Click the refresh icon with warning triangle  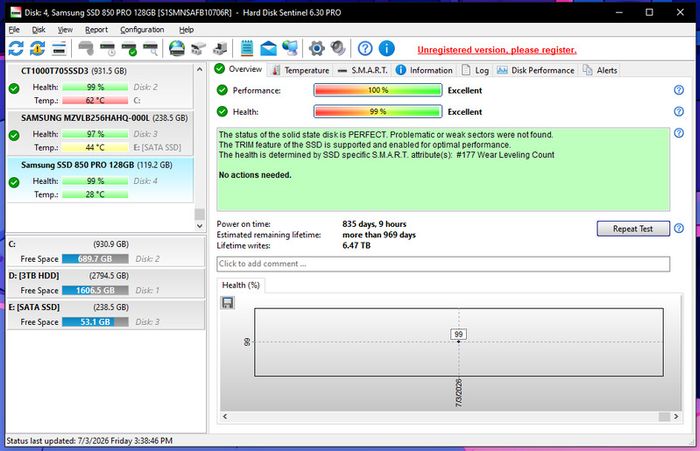[x=38, y=48]
